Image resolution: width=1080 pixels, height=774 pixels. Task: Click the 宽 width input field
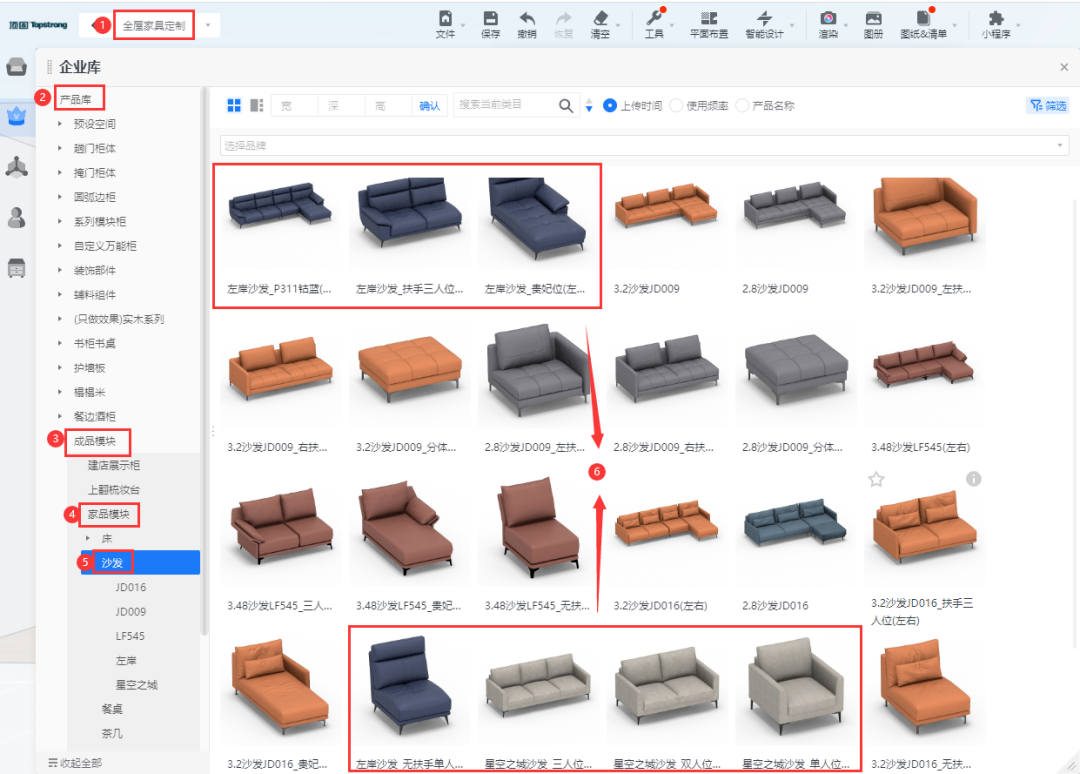pyautogui.click(x=295, y=106)
